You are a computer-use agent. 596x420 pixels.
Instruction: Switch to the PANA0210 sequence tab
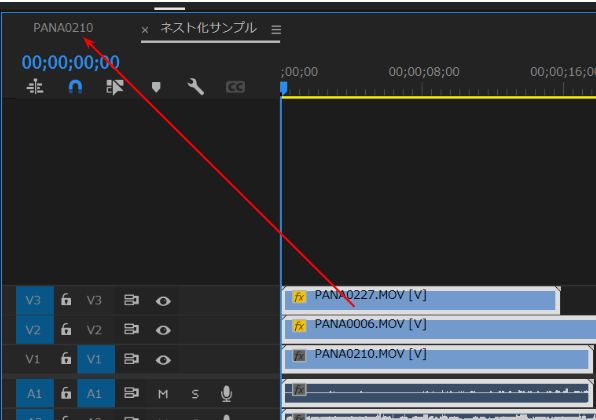[x=63, y=28]
